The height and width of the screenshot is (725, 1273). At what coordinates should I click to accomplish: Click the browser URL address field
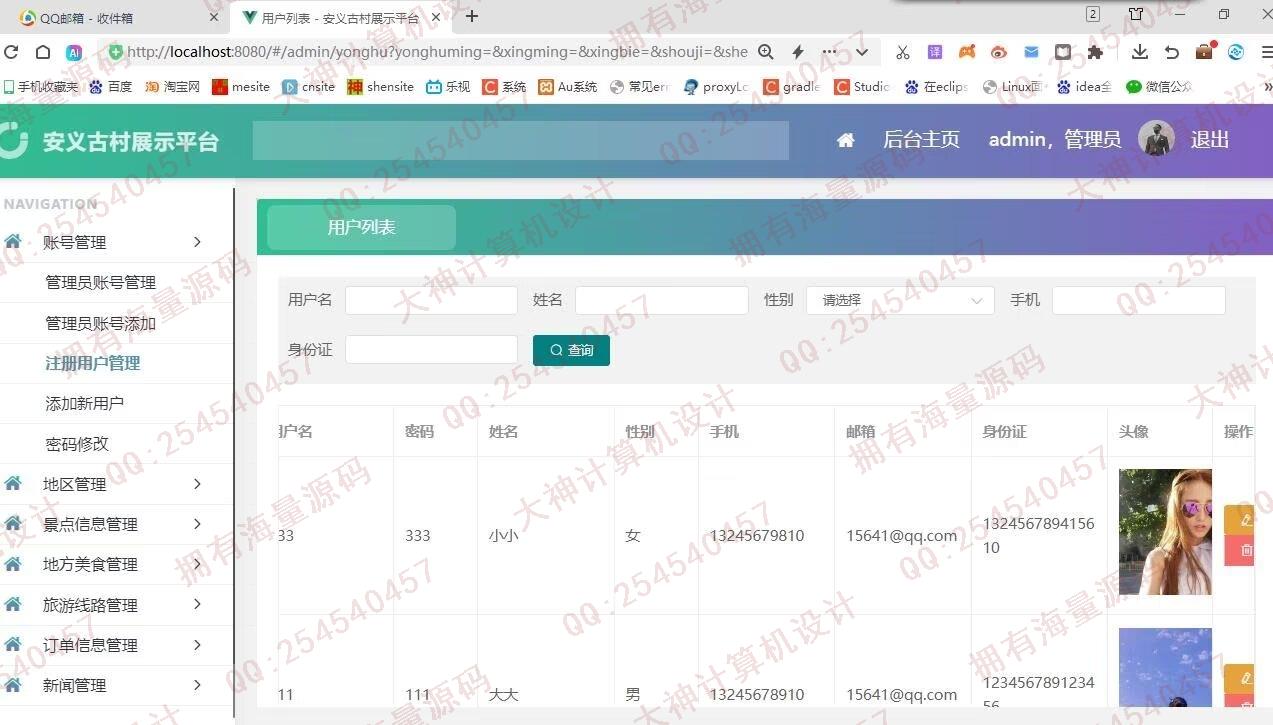coord(437,52)
